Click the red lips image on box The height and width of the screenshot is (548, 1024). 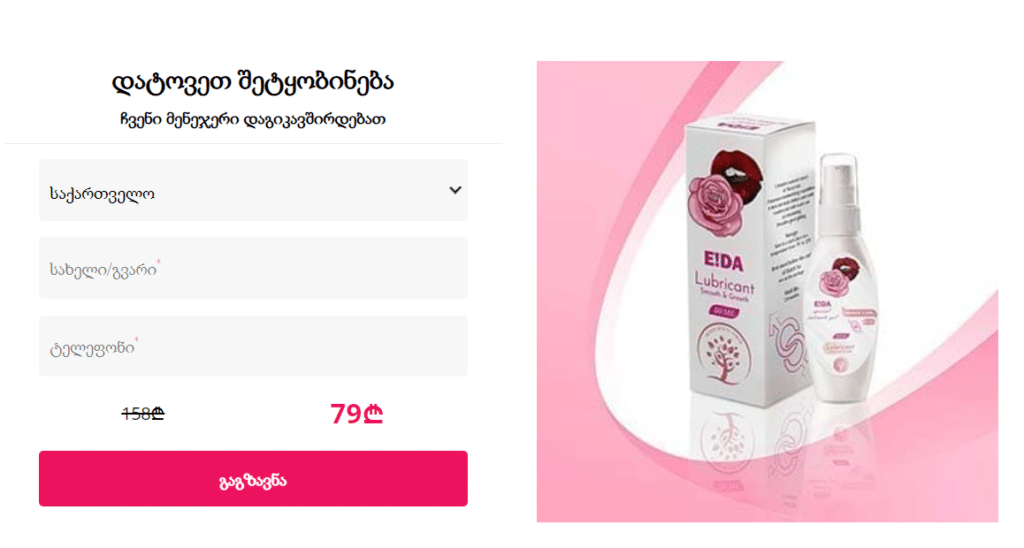pos(737,169)
